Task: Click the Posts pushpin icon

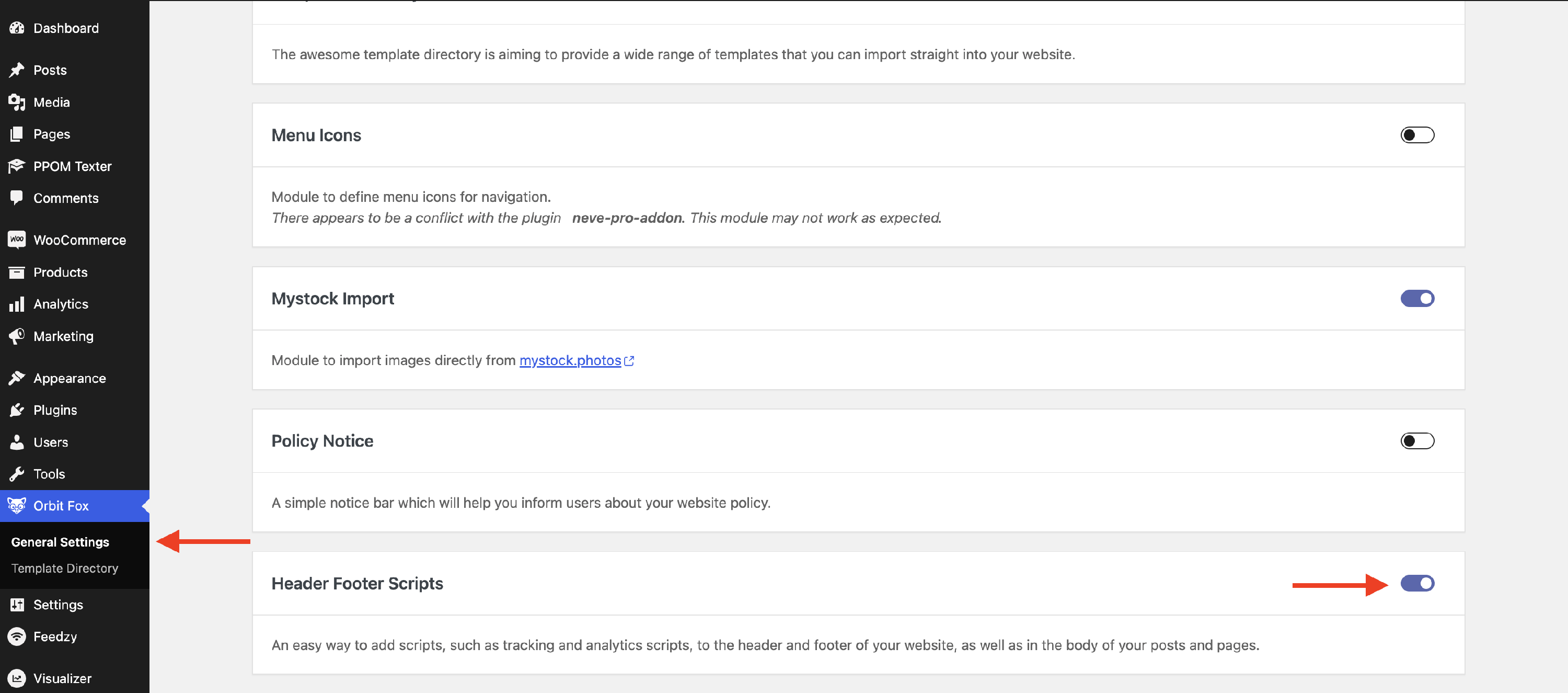Action: click(17, 70)
